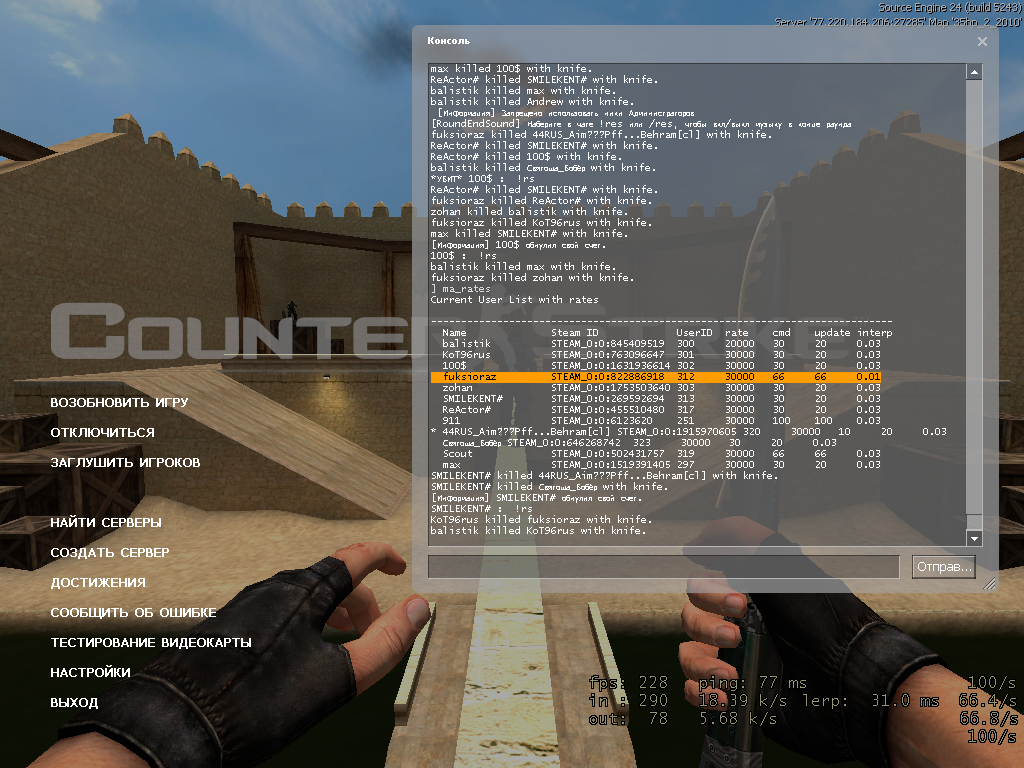Select СООБЩИТЬ ОБ ОШИБКЕ menu item
Image resolution: width=1024 pixels, height=768 pixels.
click(x=133, y=613)
